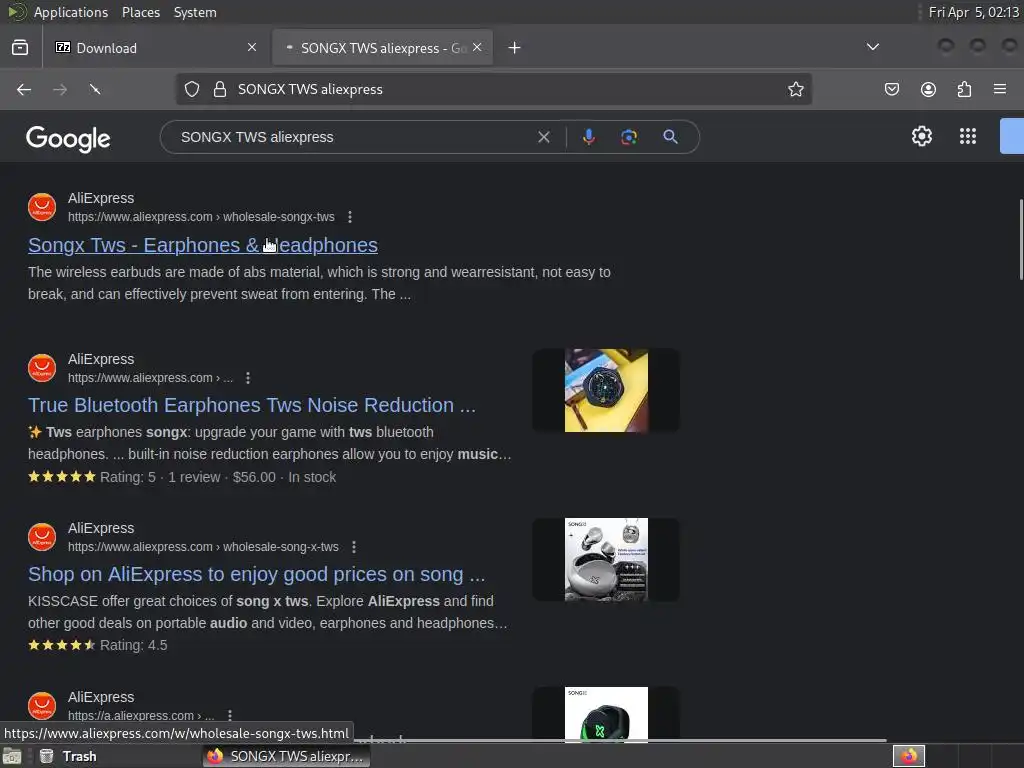1024x768 pixels.
Task: Open the silver SONGX earbuds thumbnail
Action: [x=606, y=560]
